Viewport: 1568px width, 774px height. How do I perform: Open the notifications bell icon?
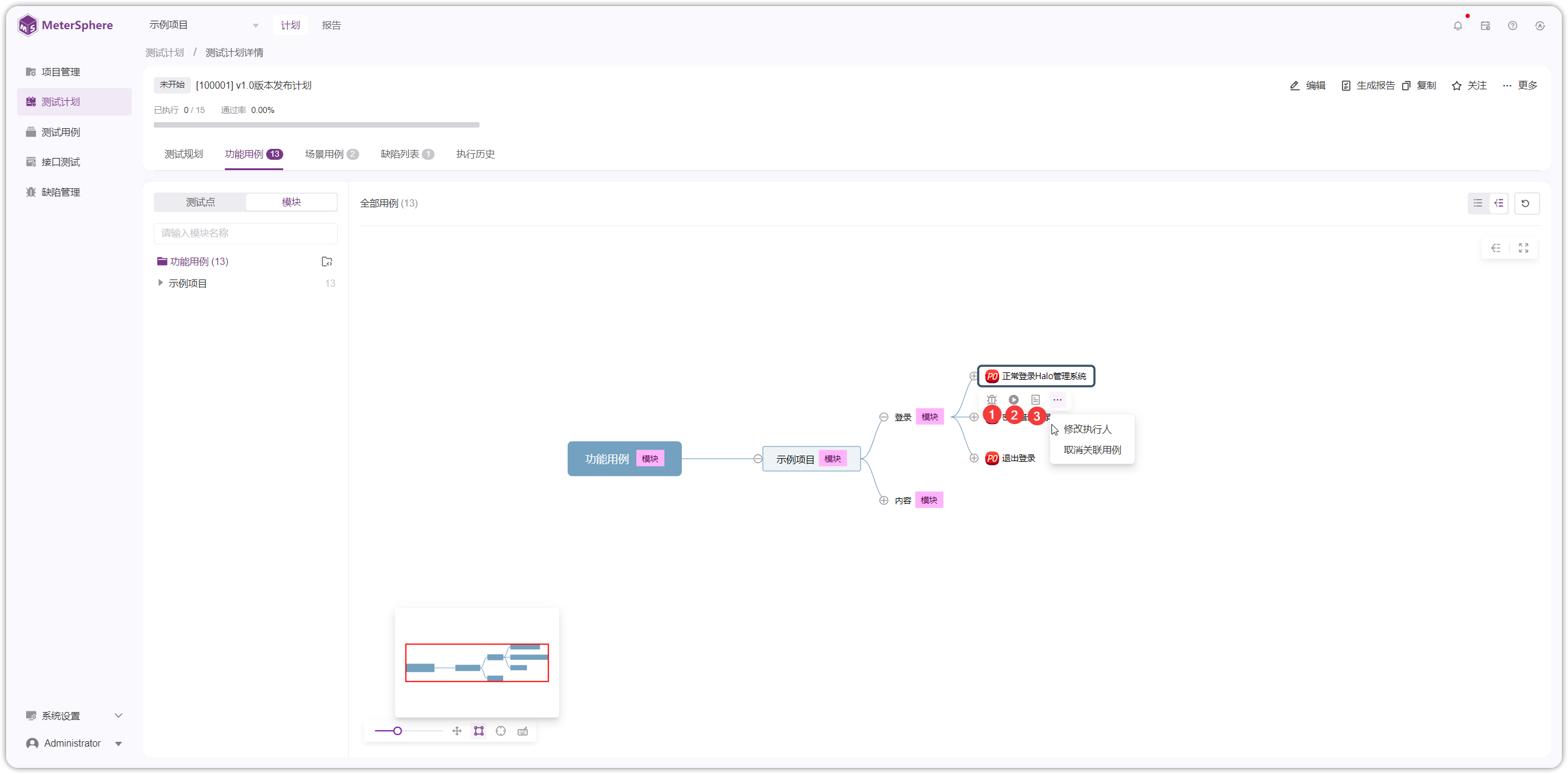pyautogui.click(x=1457, y=26)
